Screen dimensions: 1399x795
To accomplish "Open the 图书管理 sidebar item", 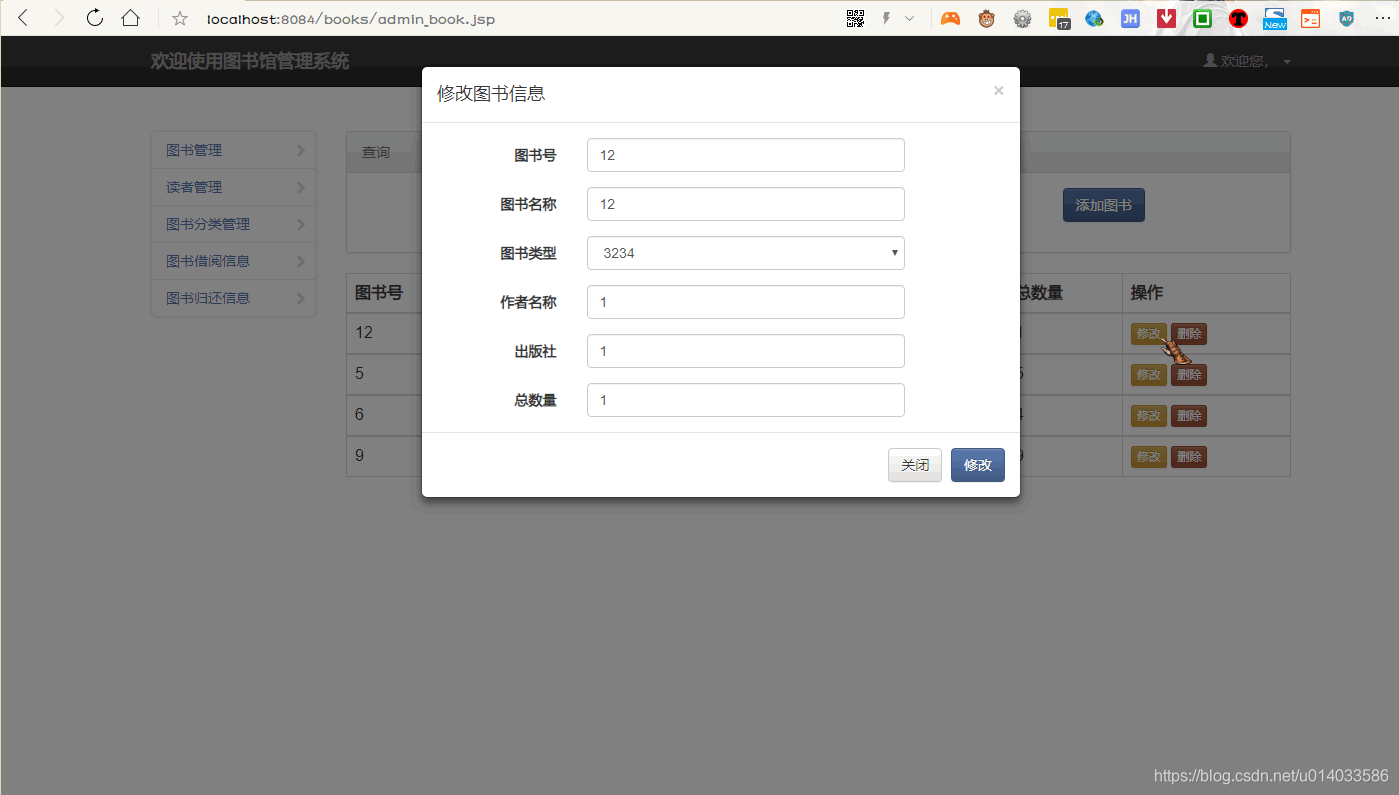I will point(233,150).
